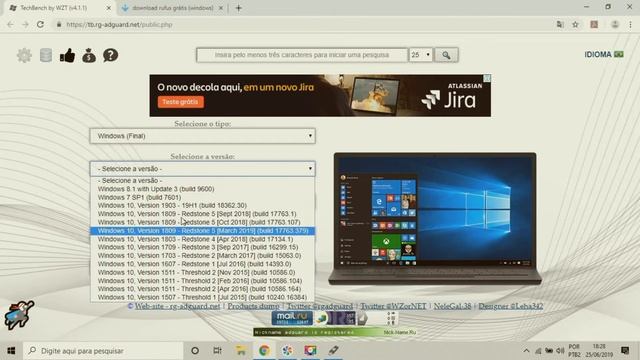Open the Designer @Leha342 link
This screenshot has width=640, height=360.
tap(511, 306)
